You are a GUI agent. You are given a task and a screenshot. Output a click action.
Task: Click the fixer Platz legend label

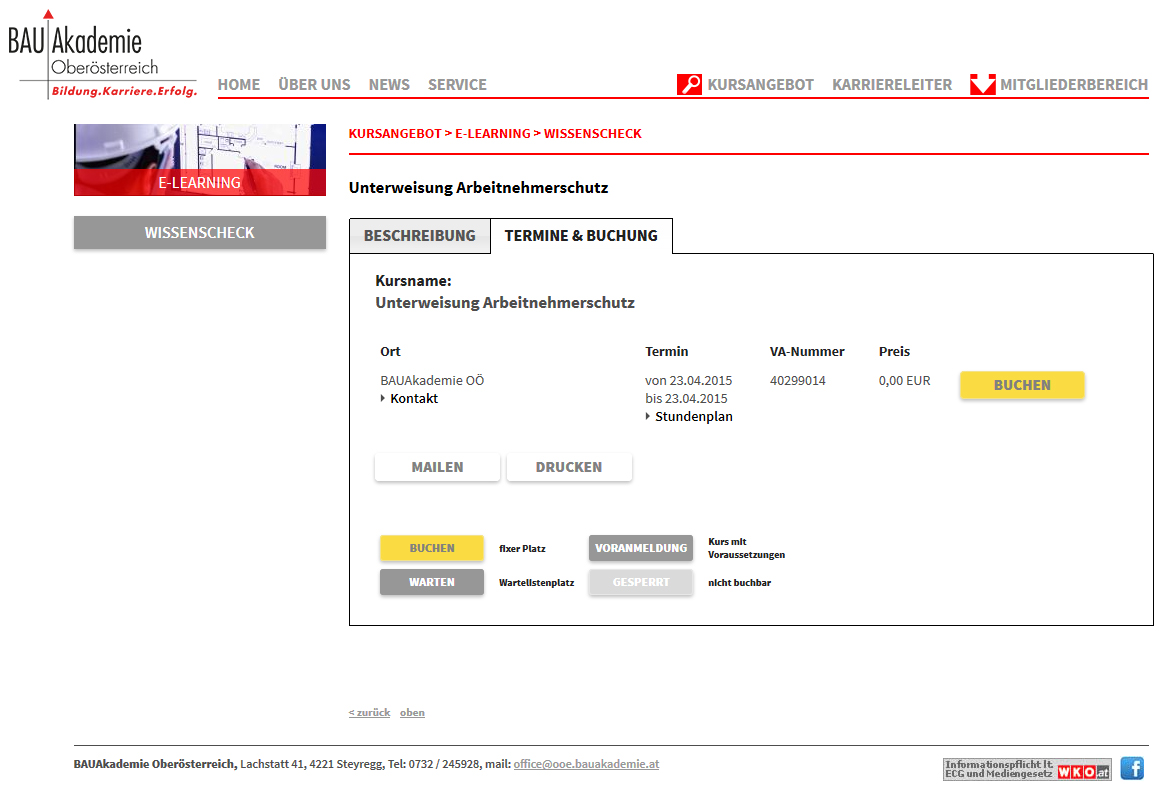click(522, 548)
